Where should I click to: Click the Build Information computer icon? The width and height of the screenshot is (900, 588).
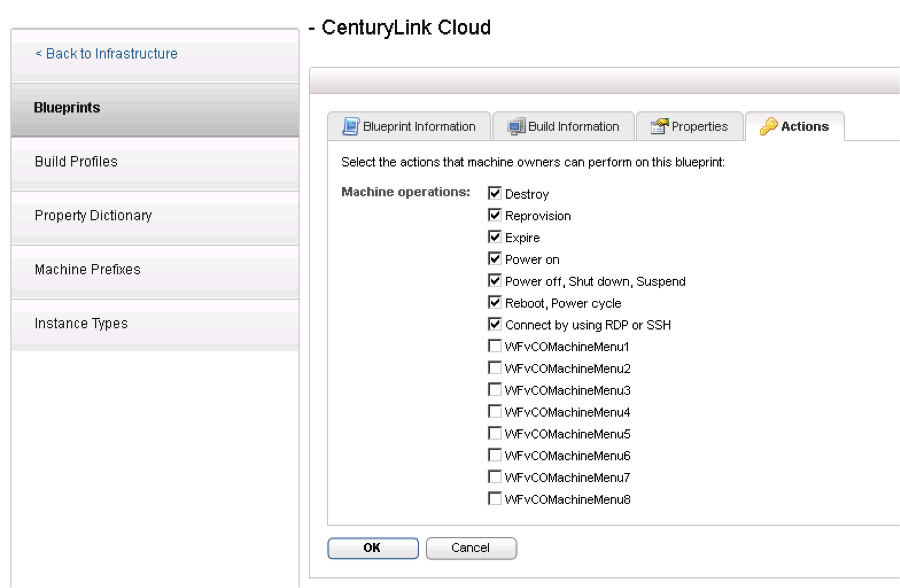click(516, 126)
